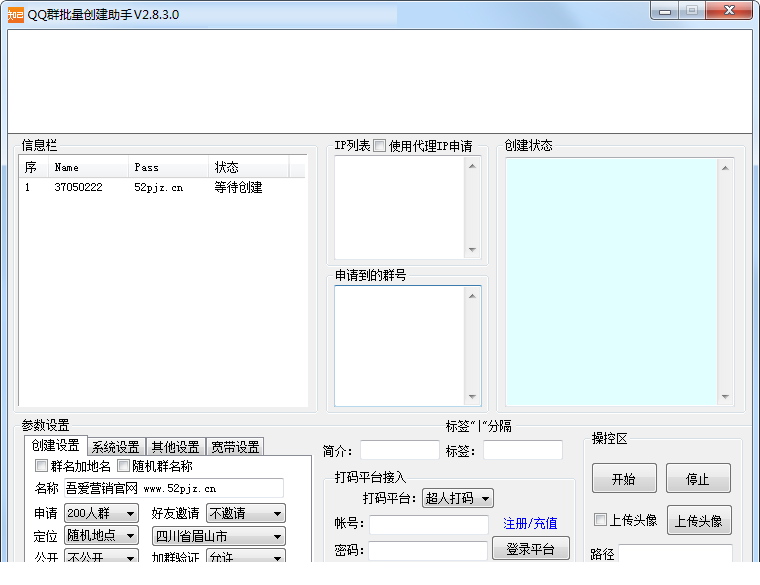Click scroll-up arrow in the IP列表 box

point(472,166)
